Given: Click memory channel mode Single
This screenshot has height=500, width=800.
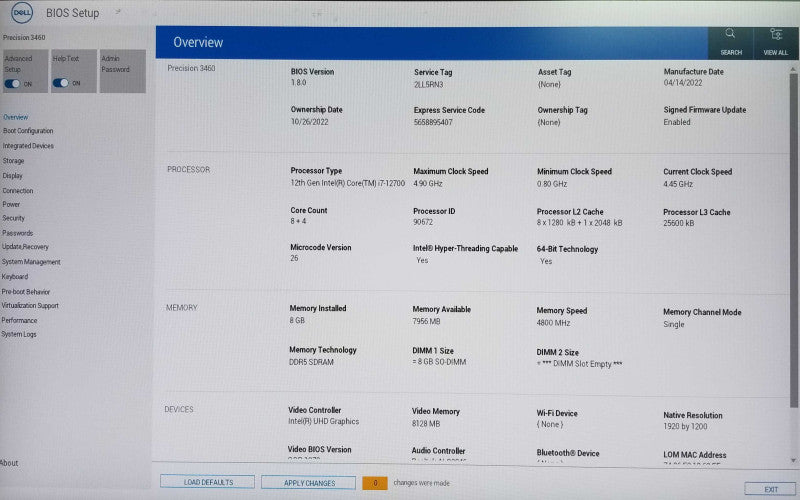Looking at the screenshot, I should coord(673,324).
